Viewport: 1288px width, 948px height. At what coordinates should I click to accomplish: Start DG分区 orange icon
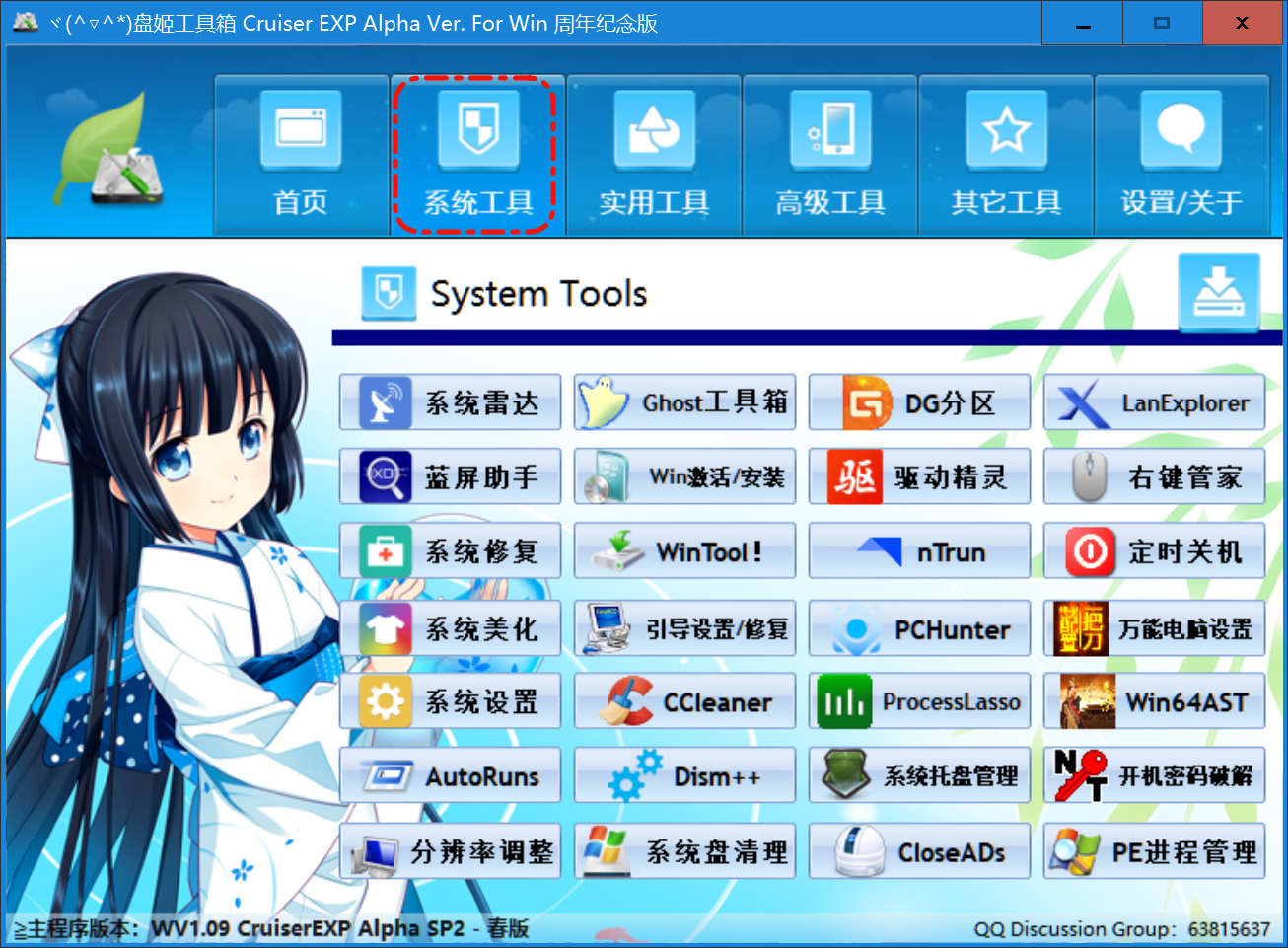867,402
